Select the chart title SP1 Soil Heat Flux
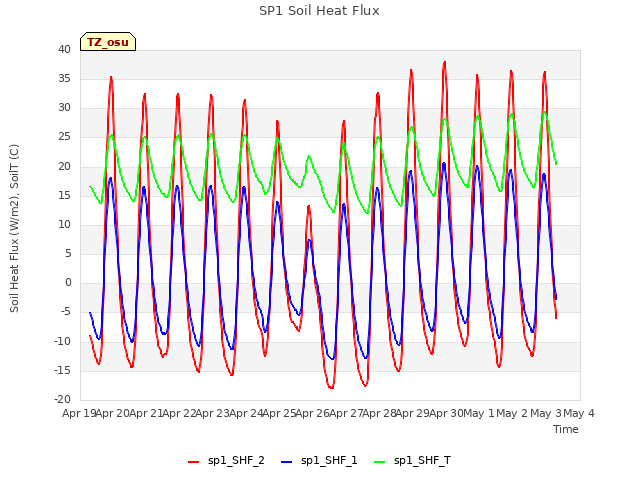Image resolution: width=640 pixels, height=480 pixels. click(x=319, y=11)
